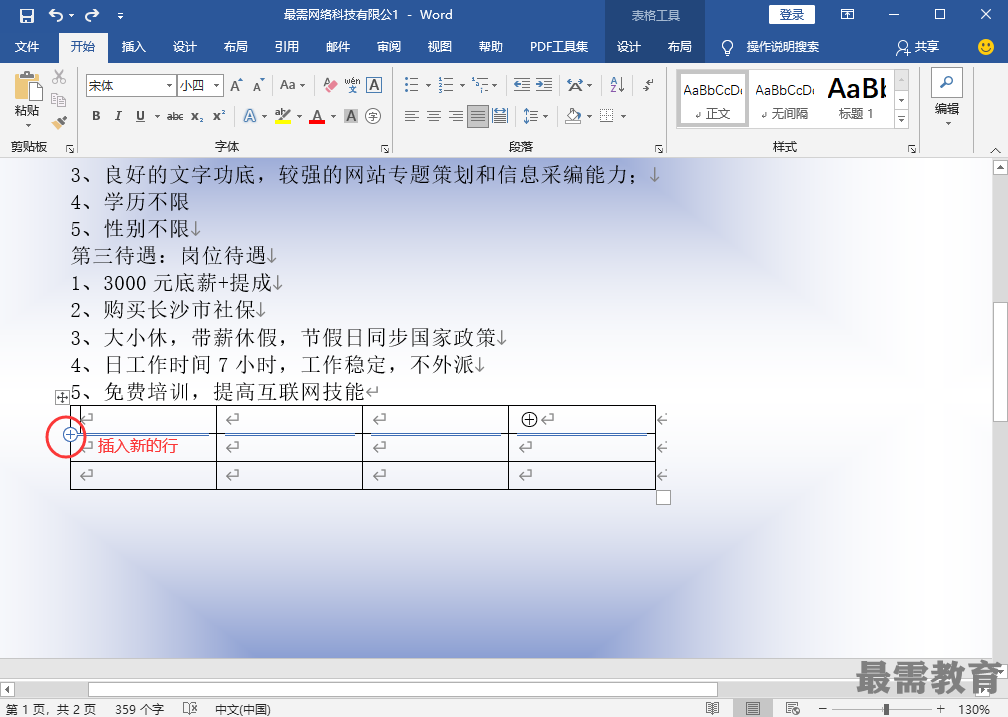Apply the 正文 normal style
The width and height of the screenshot is (1008, 717).
(x=712, y=98)
